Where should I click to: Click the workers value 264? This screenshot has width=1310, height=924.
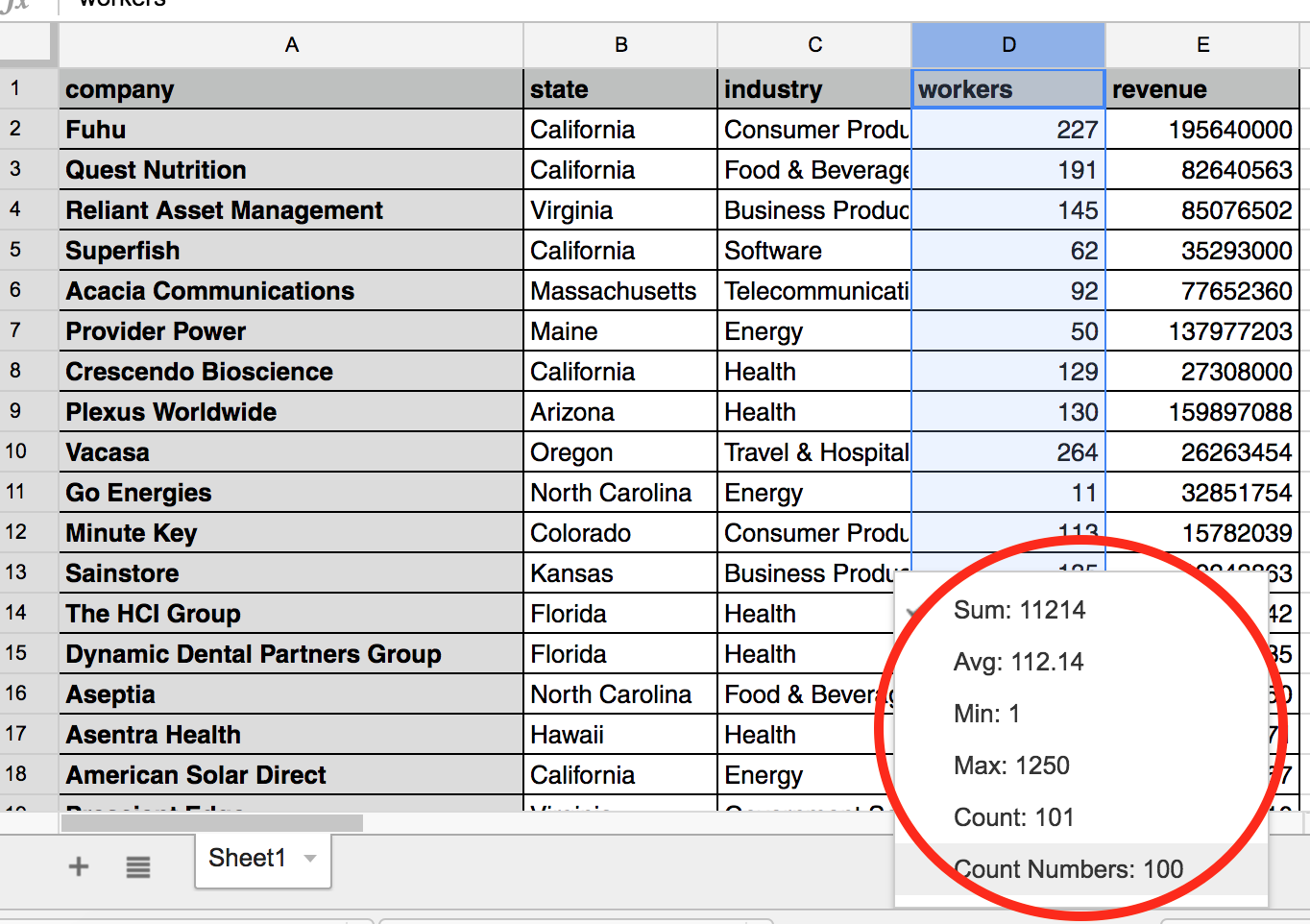click(x=1008, y=452)
